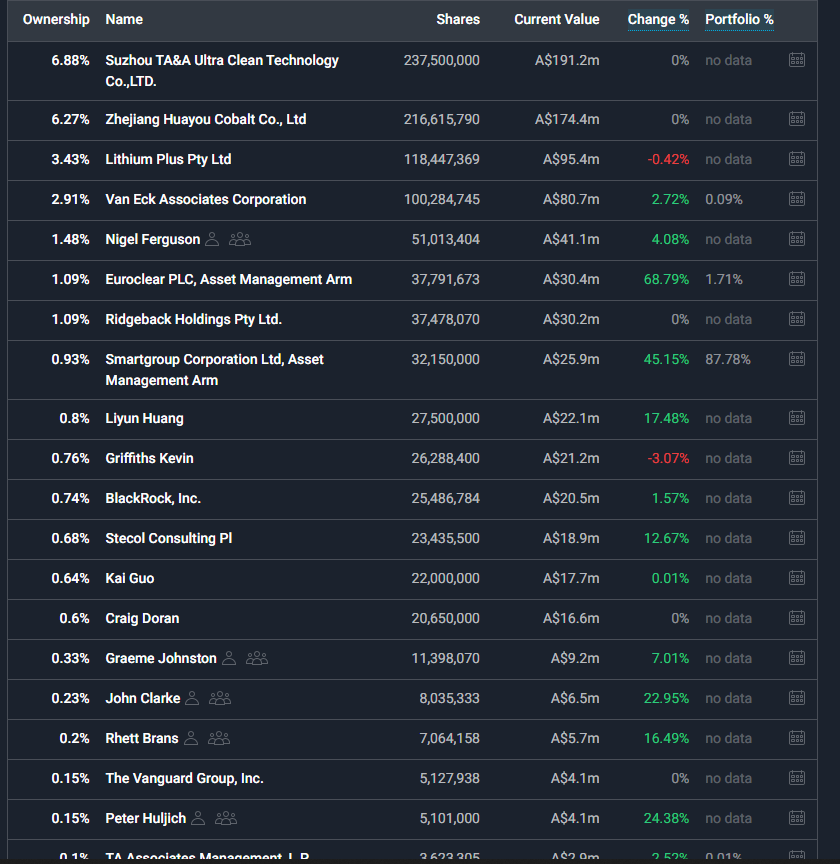This screenshot has height=864, width=840.
Task: Click calendar icon in Smartgroup Corporation row
Action: pyautogui.click(x=796, y=359)
